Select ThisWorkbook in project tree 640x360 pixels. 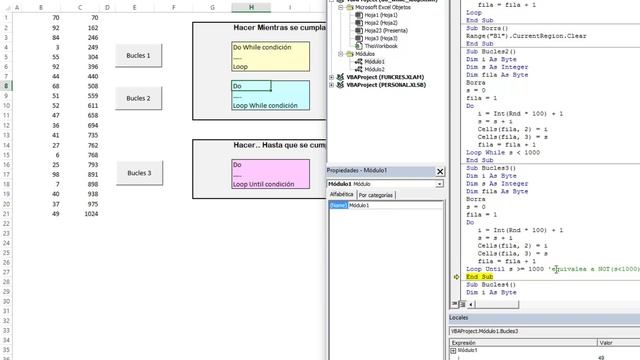381,46
